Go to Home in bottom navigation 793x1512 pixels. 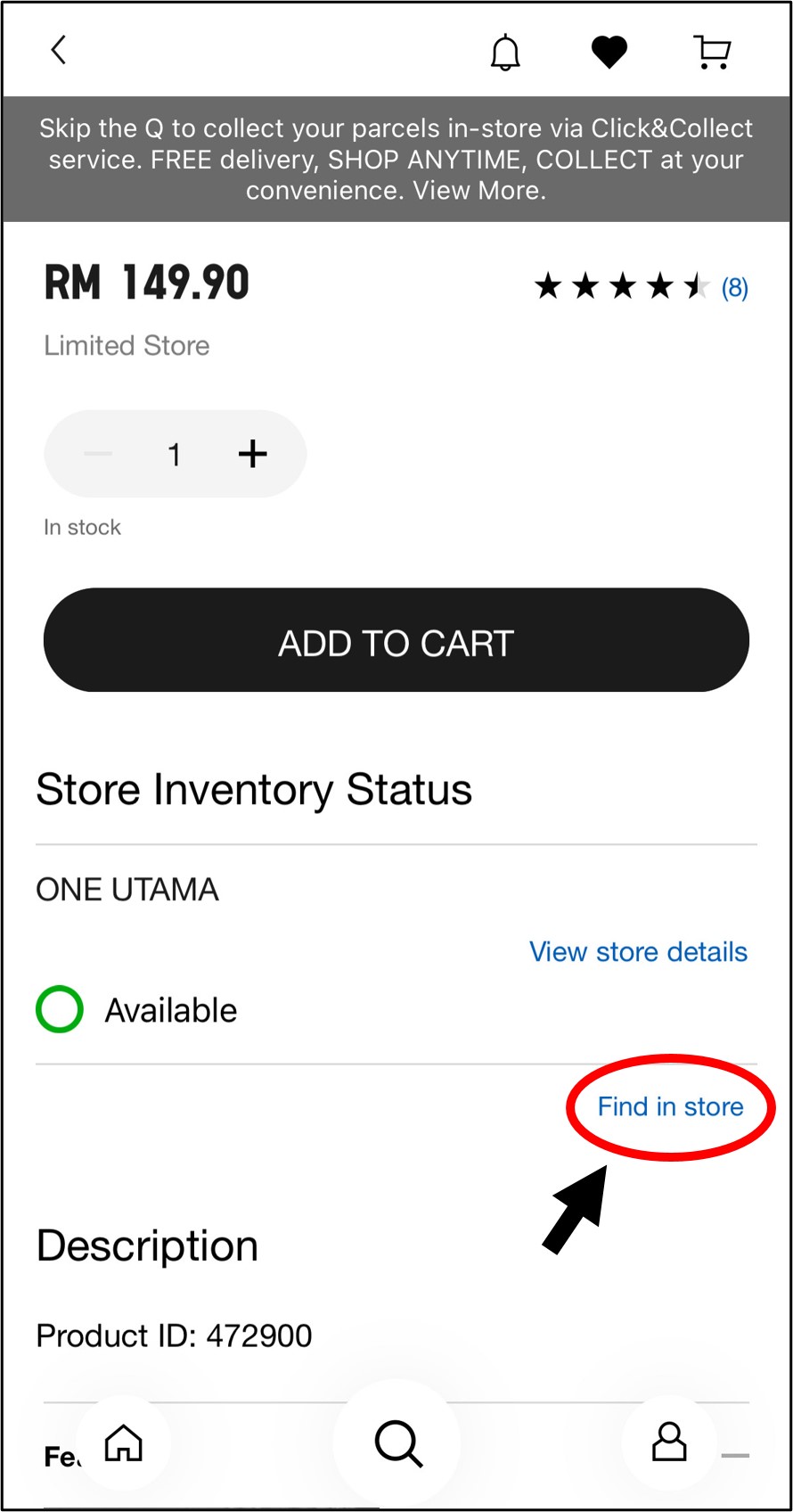click(x=124, y=1442)
